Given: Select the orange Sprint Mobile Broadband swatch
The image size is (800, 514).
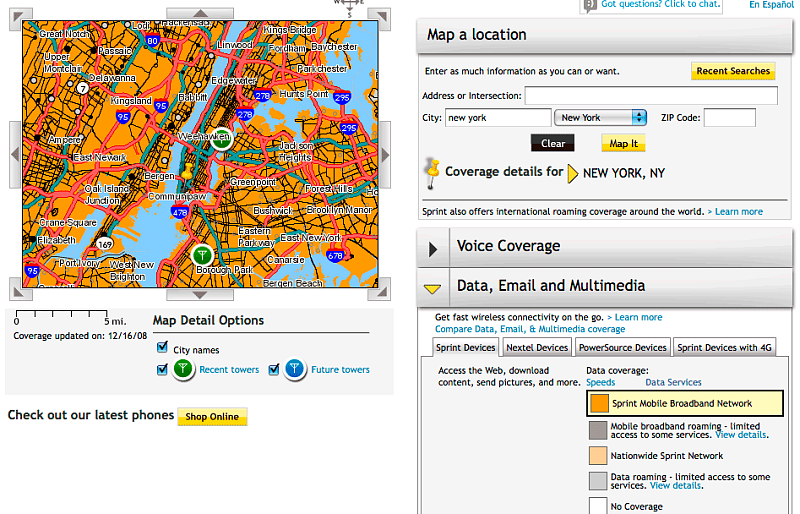Looking at the screenshot, I should coord(599,403).
